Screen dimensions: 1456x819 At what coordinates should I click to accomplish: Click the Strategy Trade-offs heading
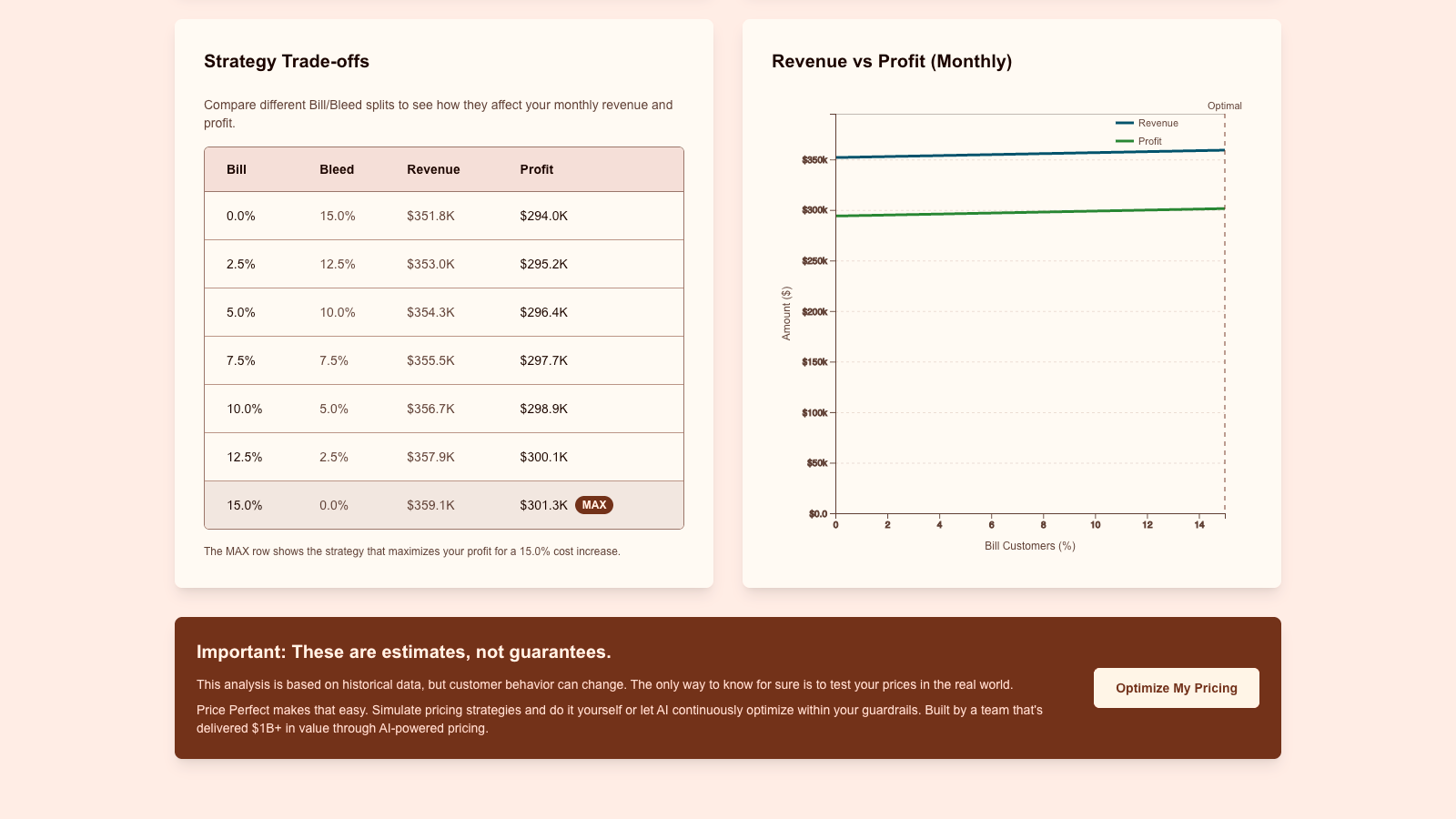coord(287,61)
